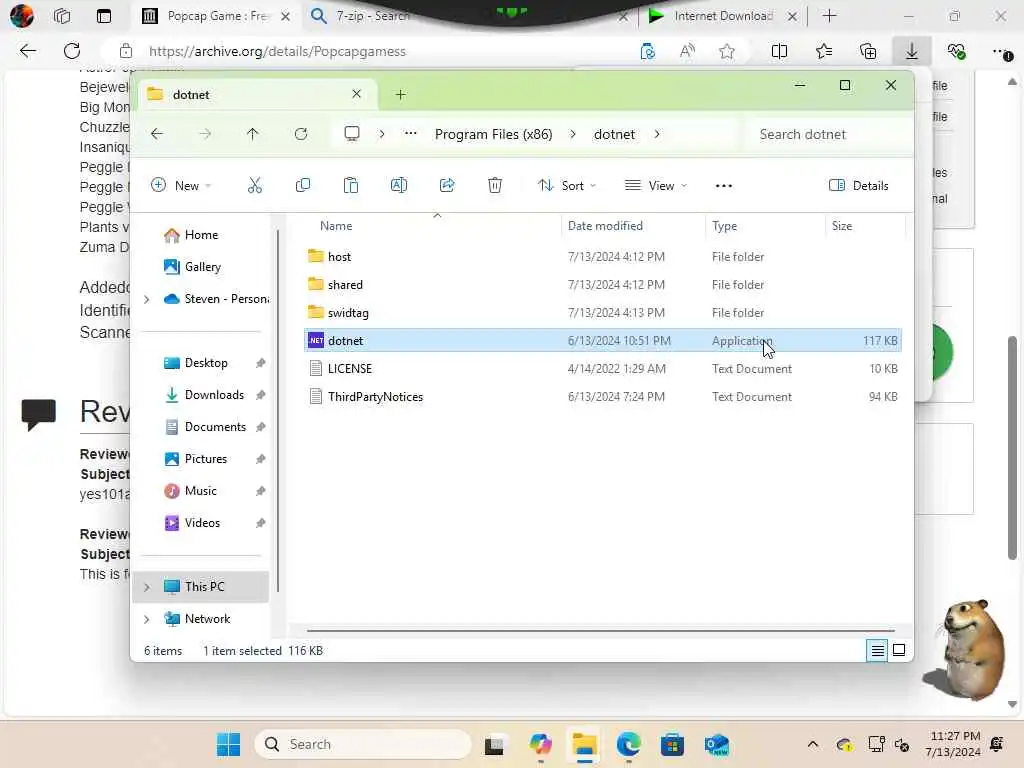1024x768 pixels.
Task: Open Home in navigation pane
Action: pos(201,234)
